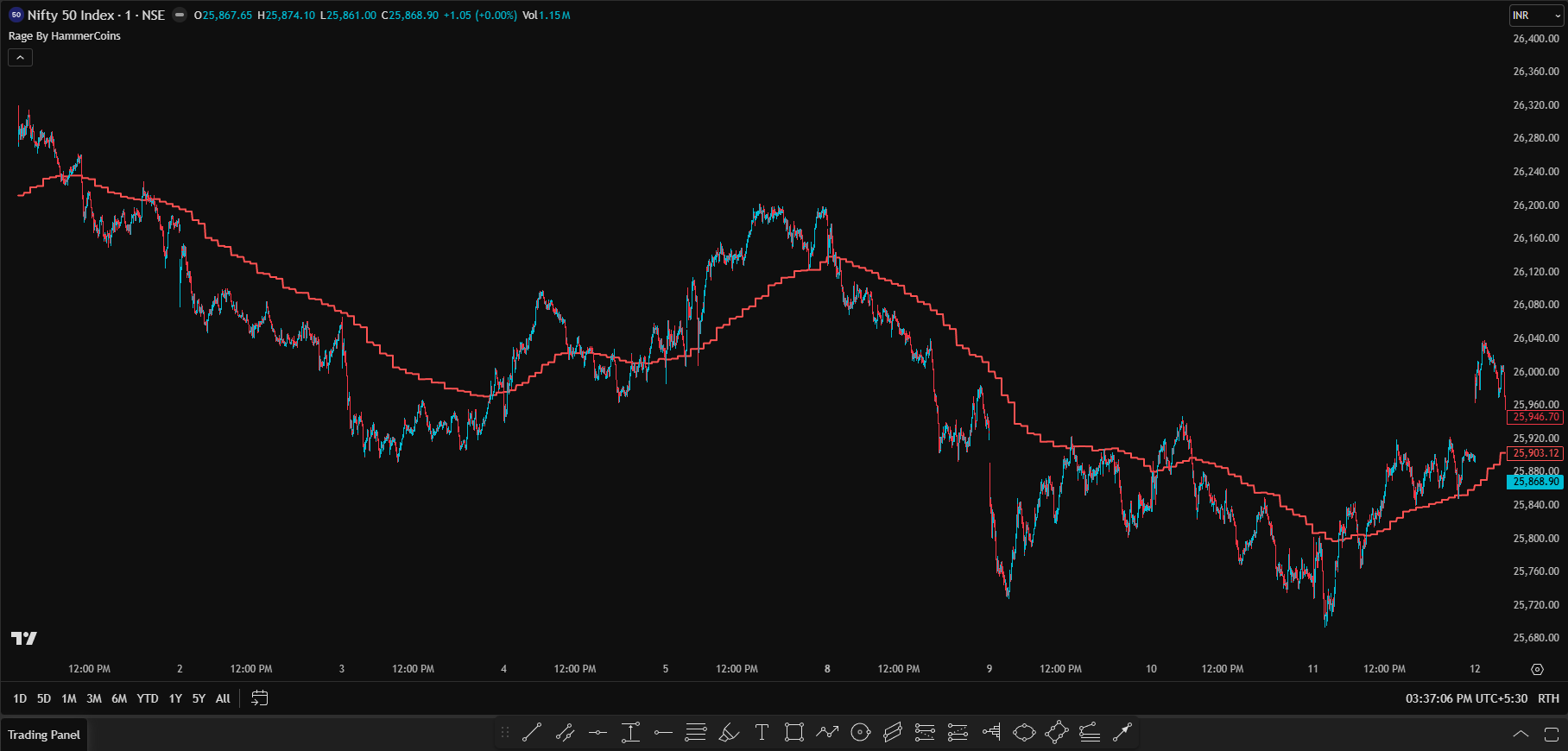Open timezone menu showing UTC+5:30
Screen dimensions: 1568x751
pyautogui.click(x=1466, y=698)
